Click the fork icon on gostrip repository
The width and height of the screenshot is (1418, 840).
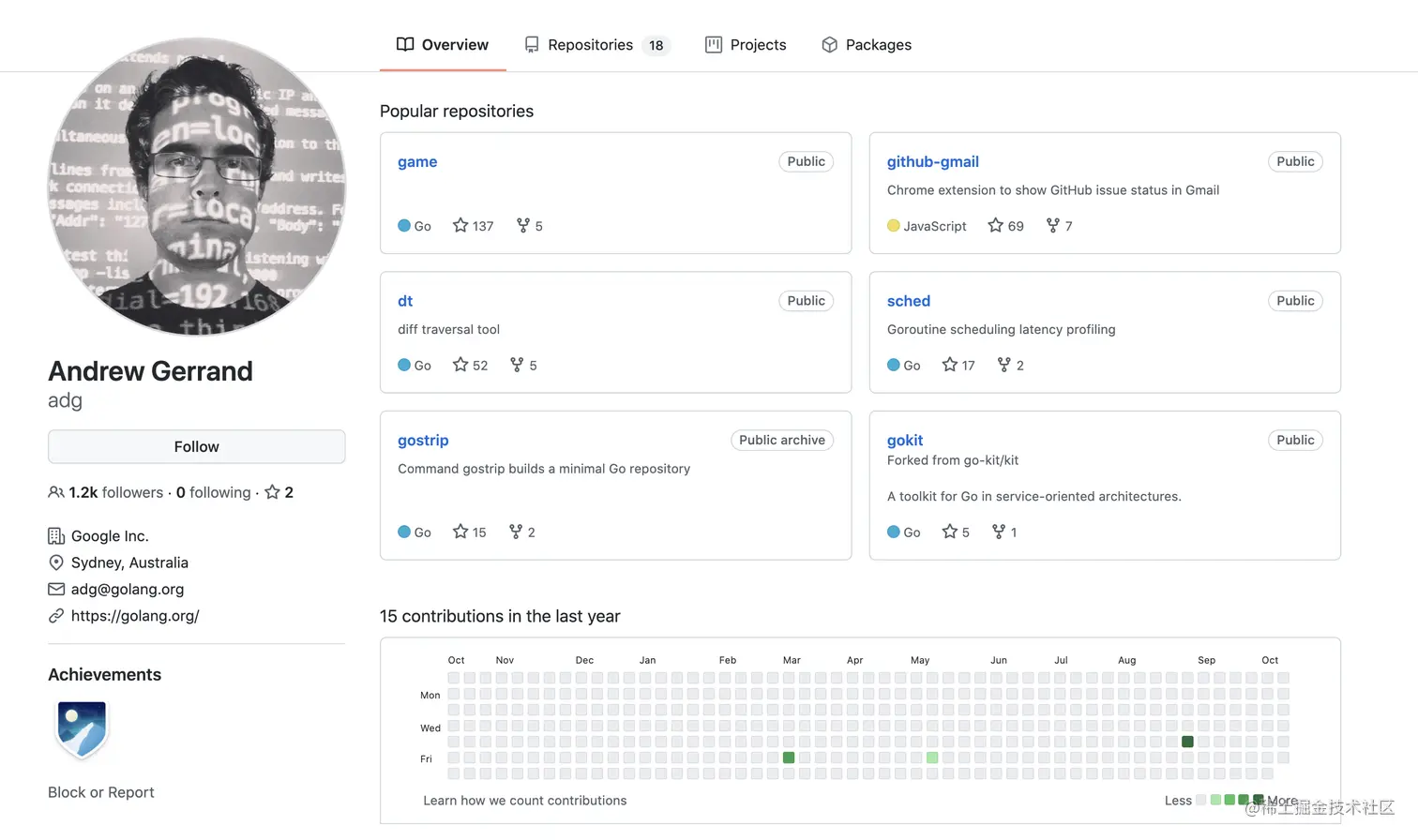pyautogui.click(x=516, y=532)
